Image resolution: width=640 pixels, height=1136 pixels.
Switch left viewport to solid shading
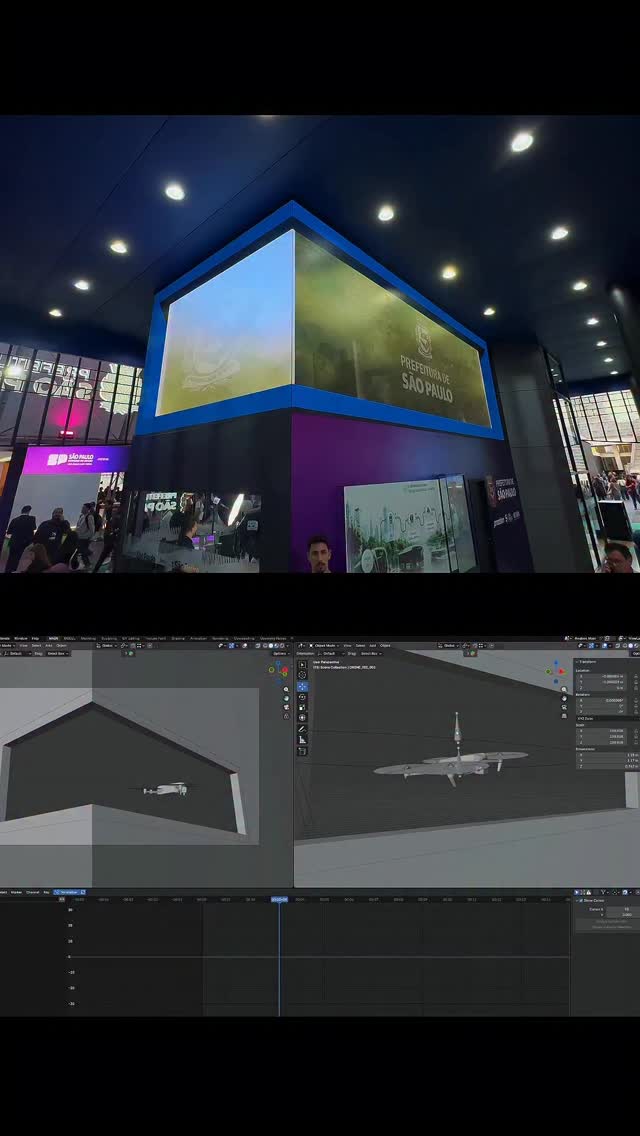(270, 646)
